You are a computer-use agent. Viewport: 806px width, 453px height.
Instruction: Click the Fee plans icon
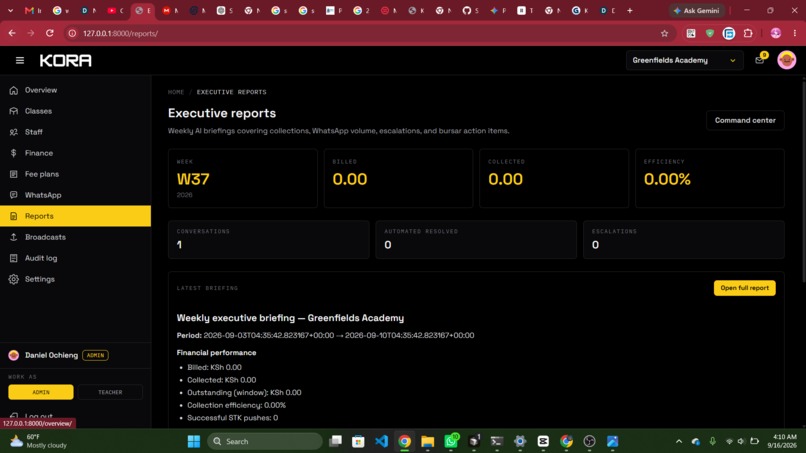[x=14, y=174]
